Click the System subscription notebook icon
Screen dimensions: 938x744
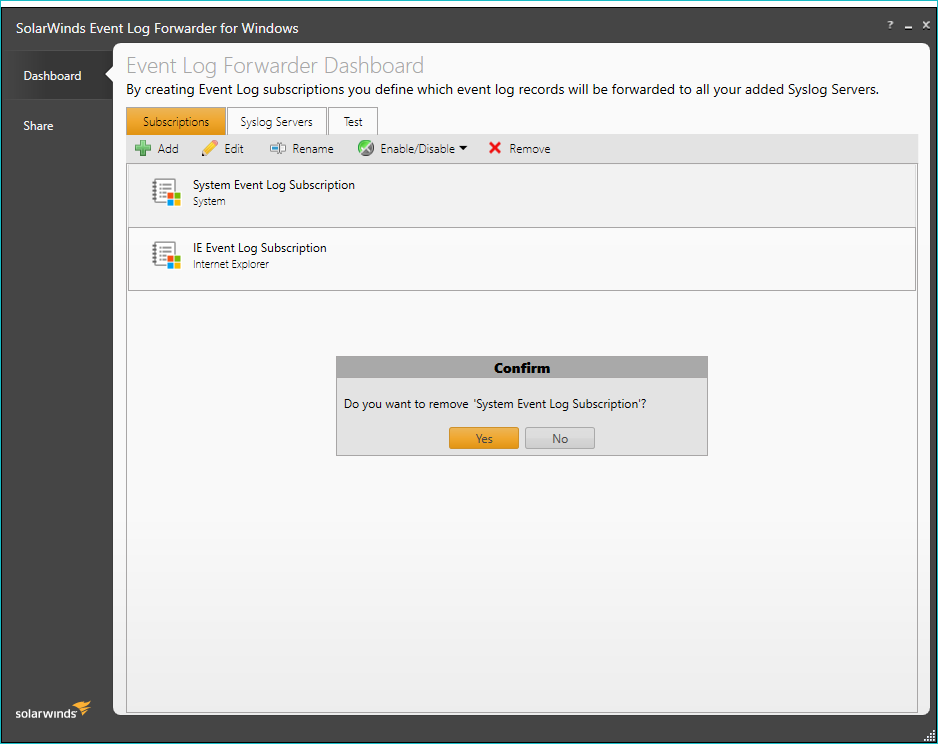point(165,192)
